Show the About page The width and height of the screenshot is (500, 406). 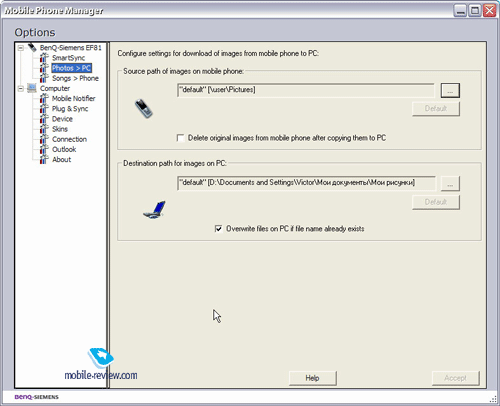pyautogui.click(x=62, y=160)
